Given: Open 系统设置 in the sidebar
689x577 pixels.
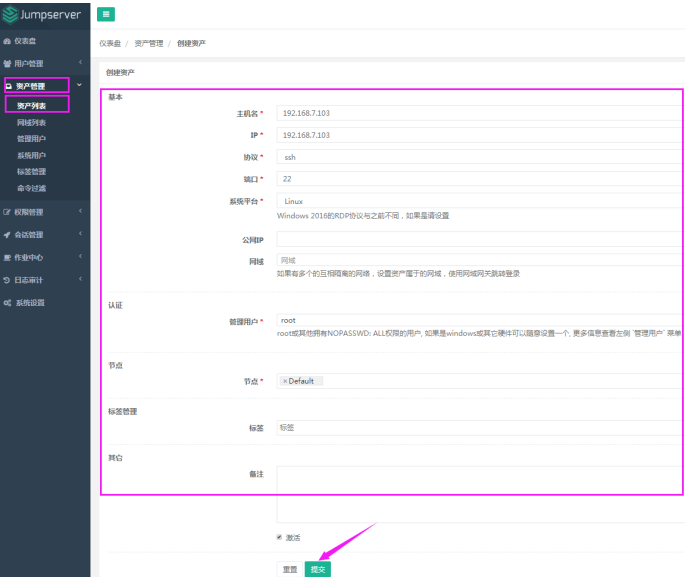Looking at the screenshot, I should click(x=30, y=303).
